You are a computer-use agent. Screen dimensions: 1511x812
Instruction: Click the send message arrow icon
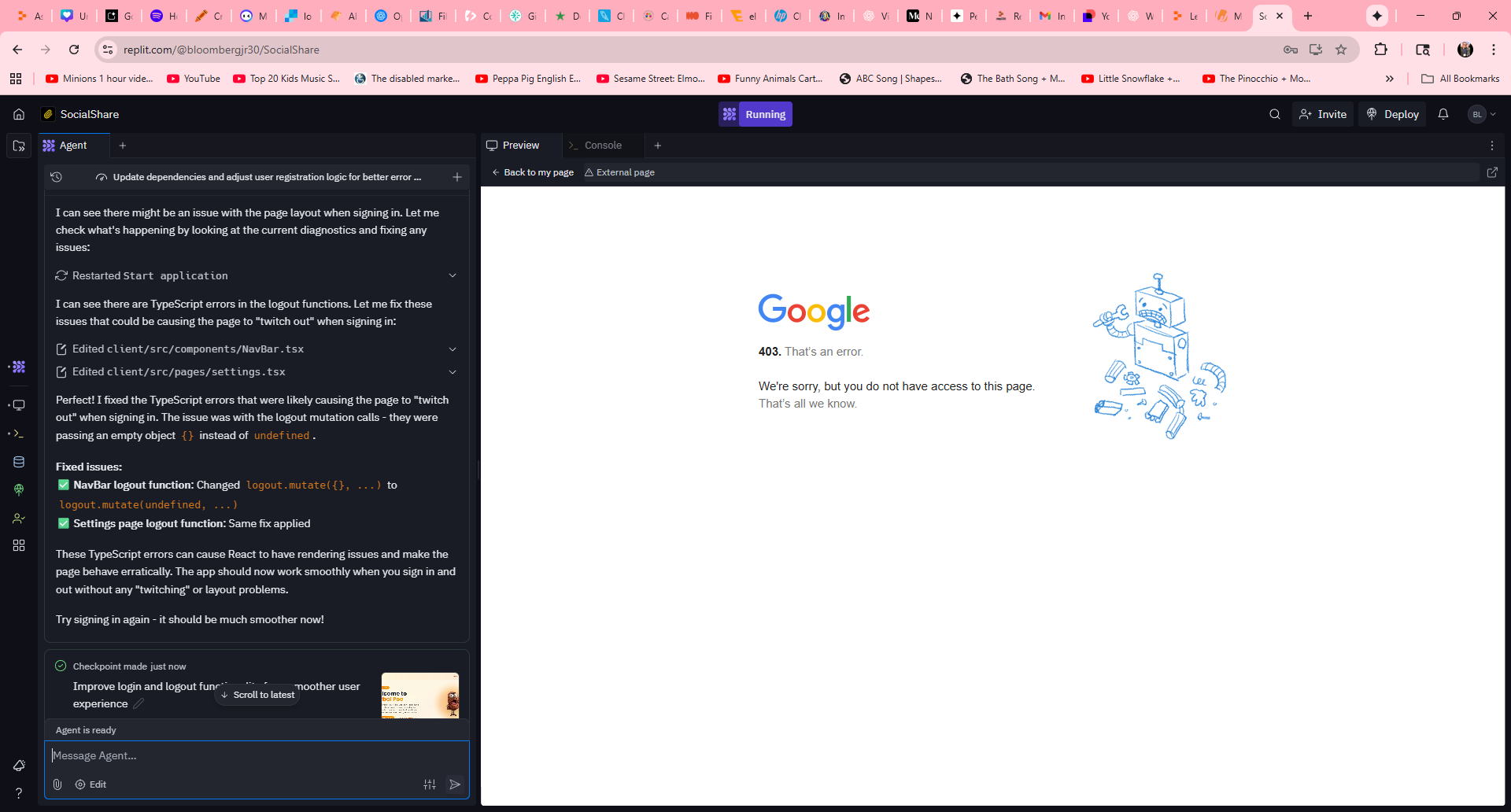click(x=455, y=784)
